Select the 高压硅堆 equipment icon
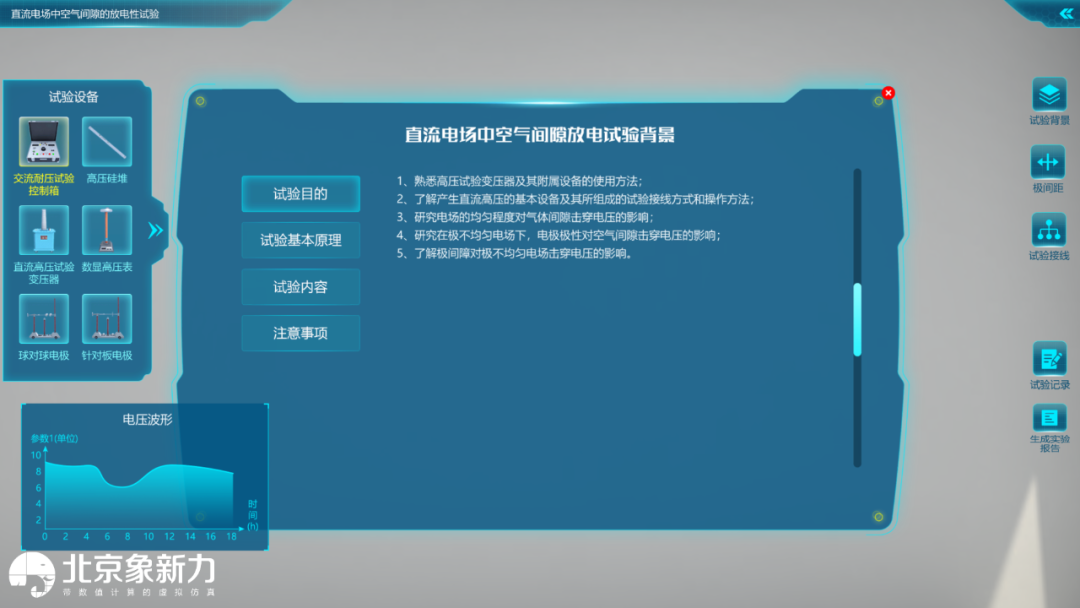Viewport: 1080px width, 608px height. (106, 142)
